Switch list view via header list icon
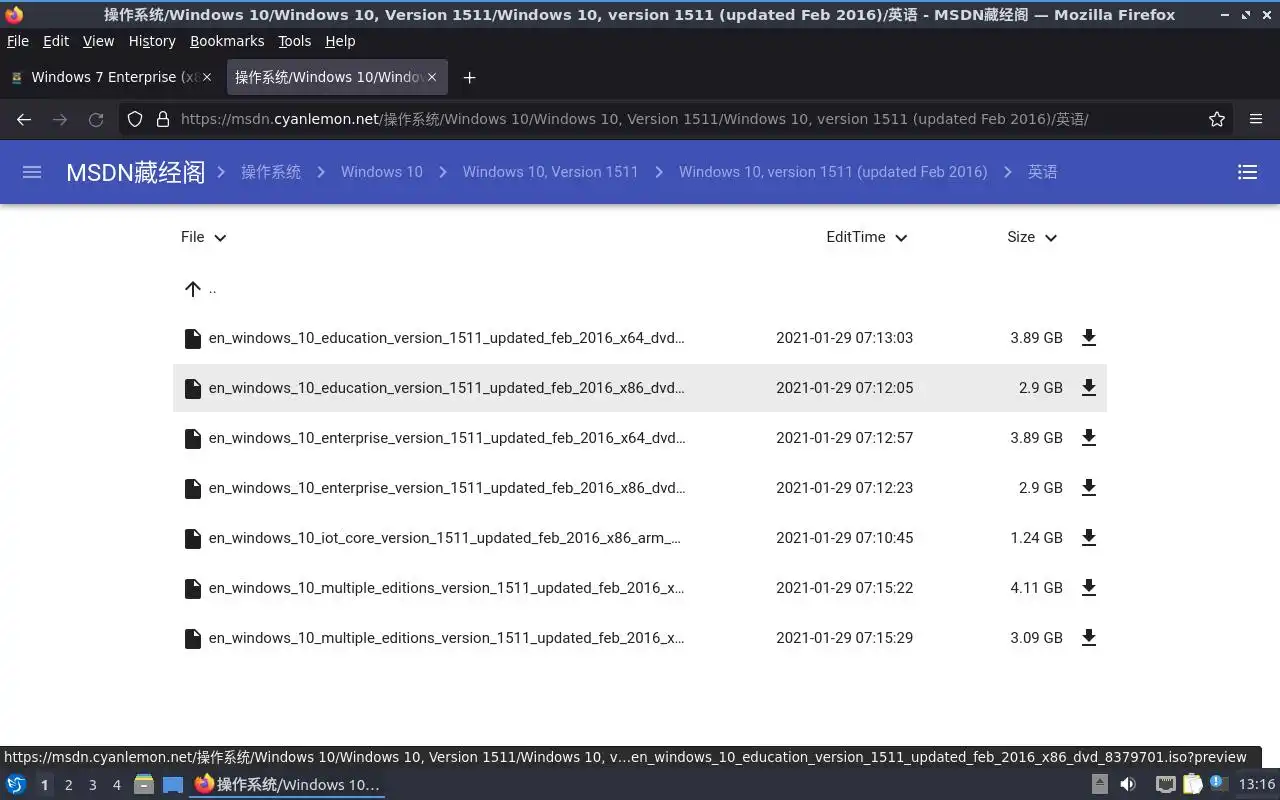 1247,172
